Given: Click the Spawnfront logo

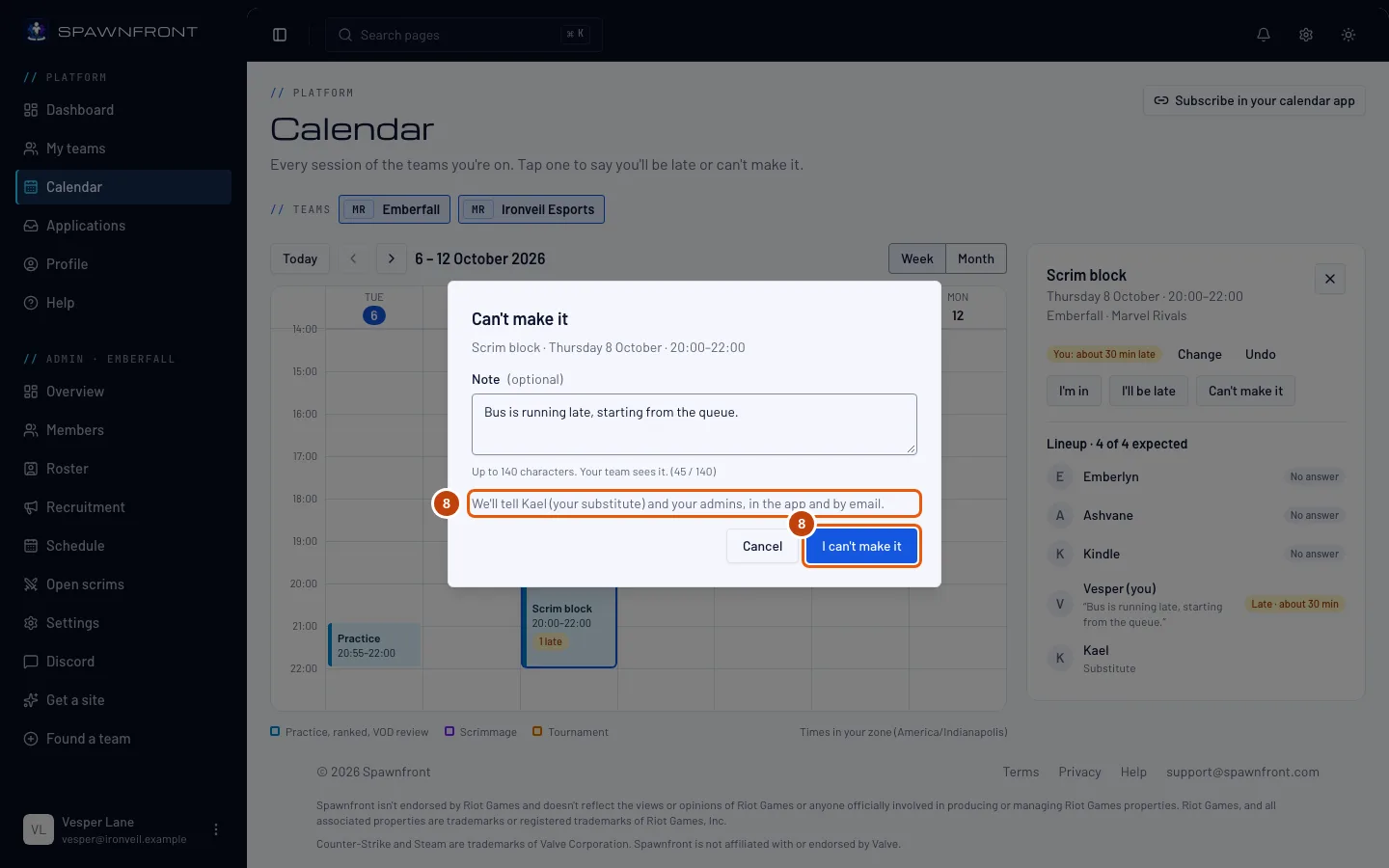Looking at the screenshot, I should (x=112, y=31).
